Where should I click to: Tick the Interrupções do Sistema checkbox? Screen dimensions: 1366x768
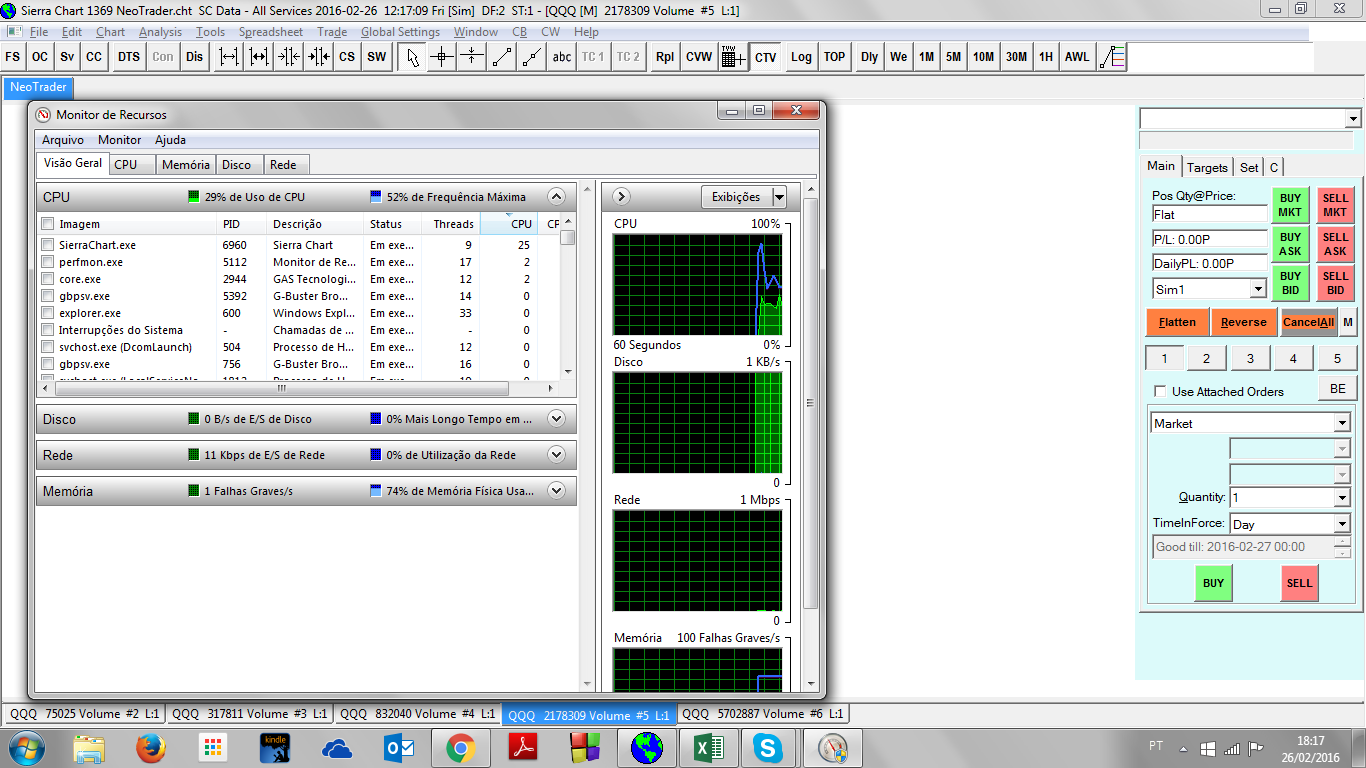pyautogui.click(x=47, y=330)
